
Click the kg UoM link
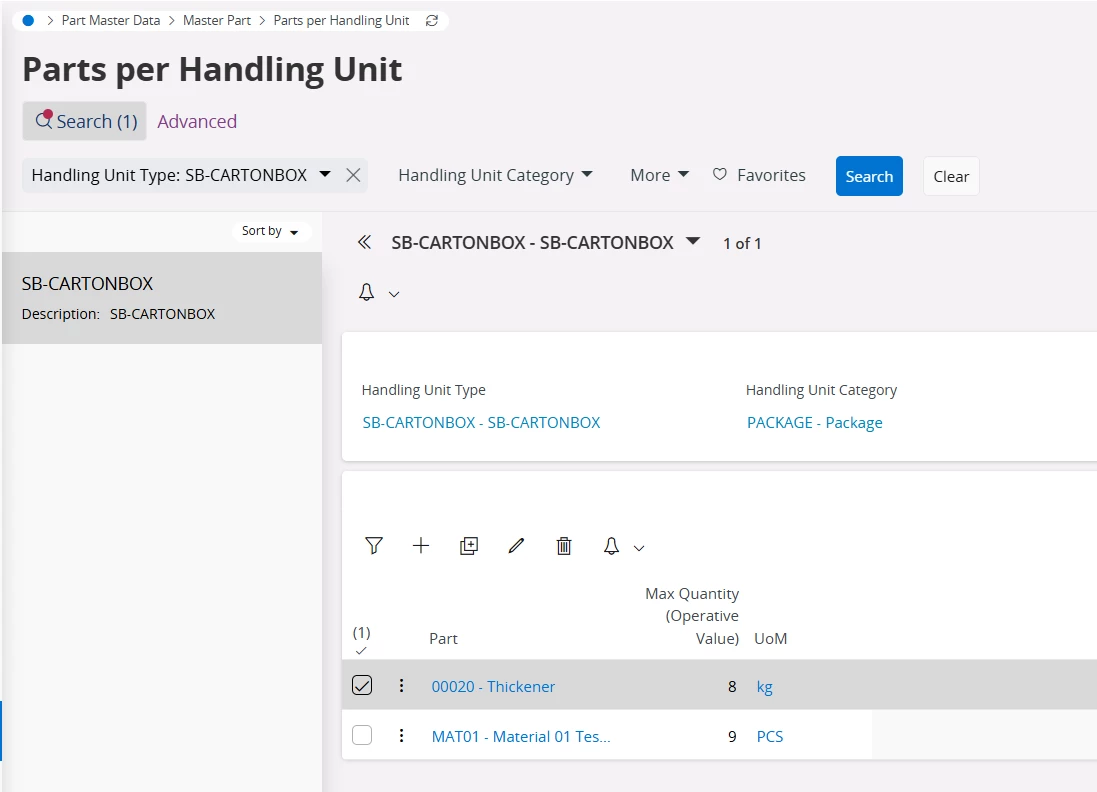click(x=765, y=687)
